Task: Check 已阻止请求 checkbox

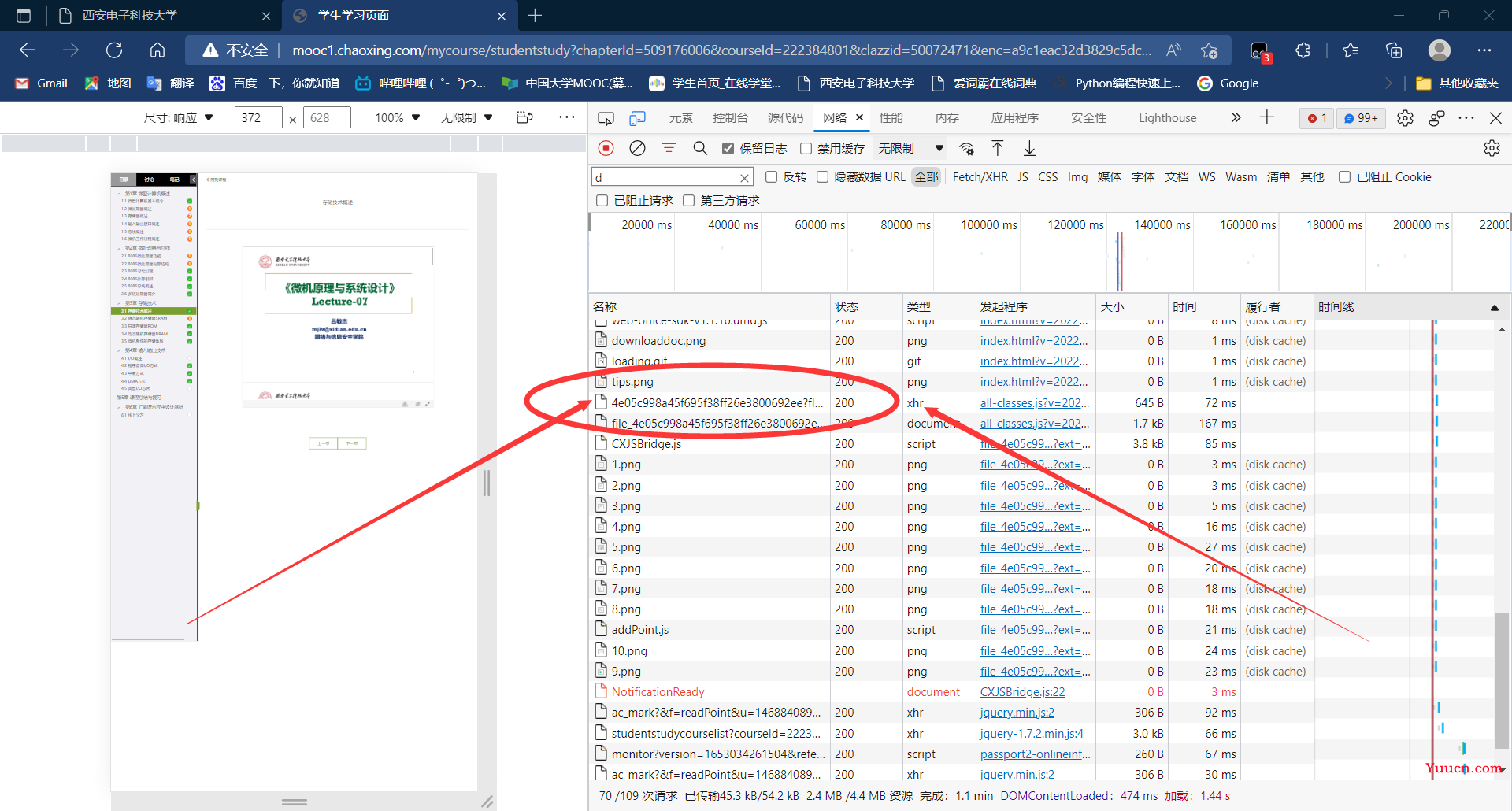Action: coord(602,201)
